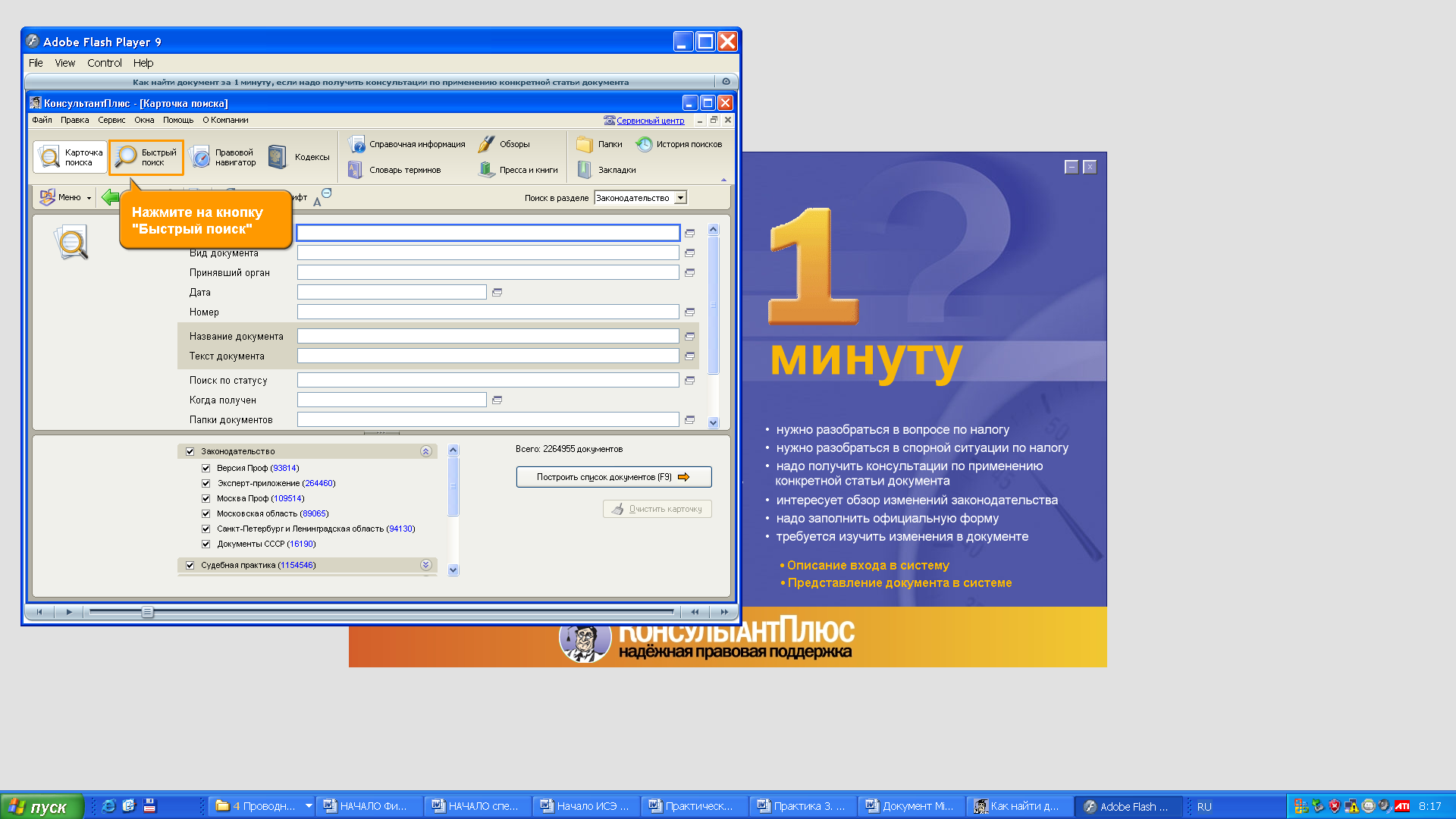Switch to Документ Mi... taskbar window

click(911, 806)
